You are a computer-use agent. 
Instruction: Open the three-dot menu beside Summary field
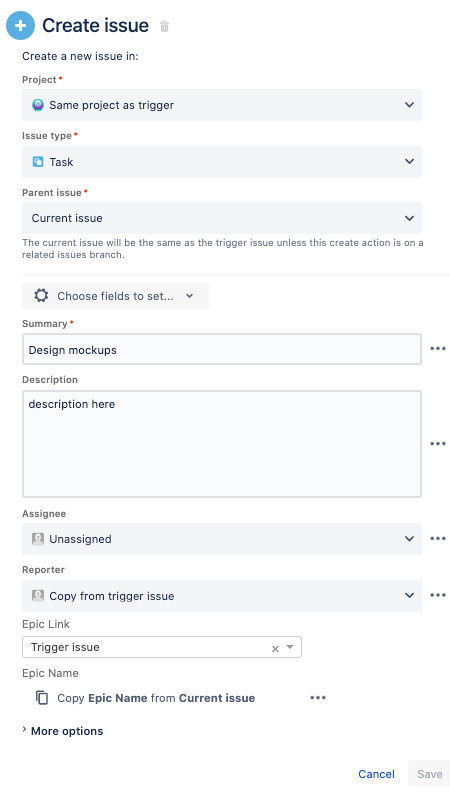point(437,349)
